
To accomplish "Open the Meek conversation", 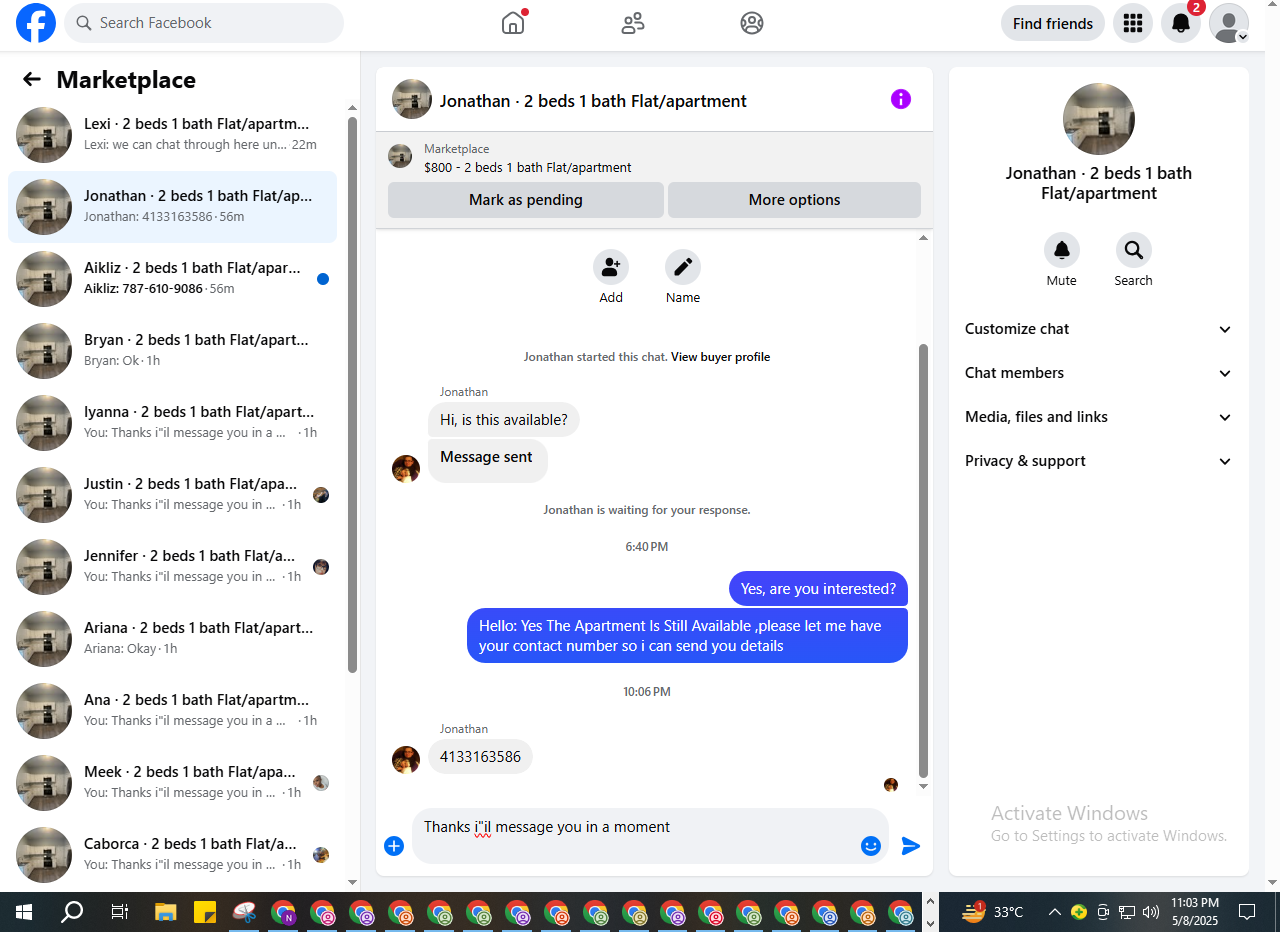I will (172, 783).
